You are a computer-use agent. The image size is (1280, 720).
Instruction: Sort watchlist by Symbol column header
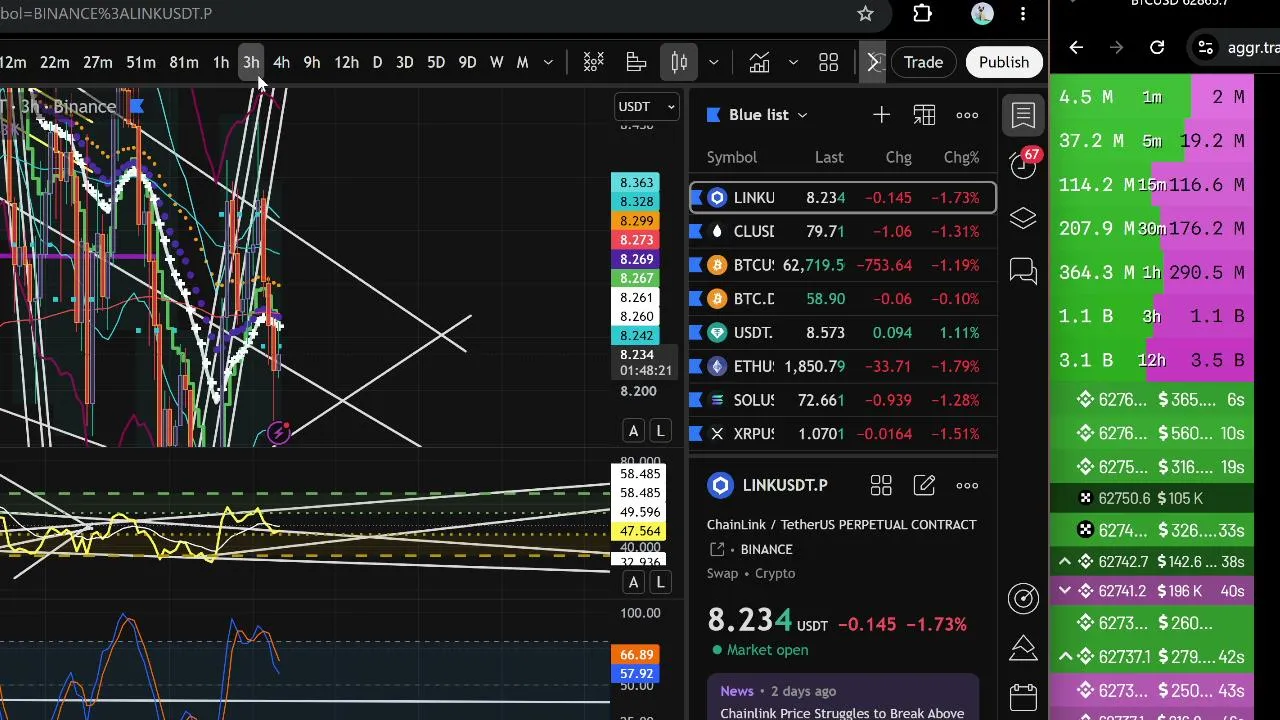coord(732,157)
